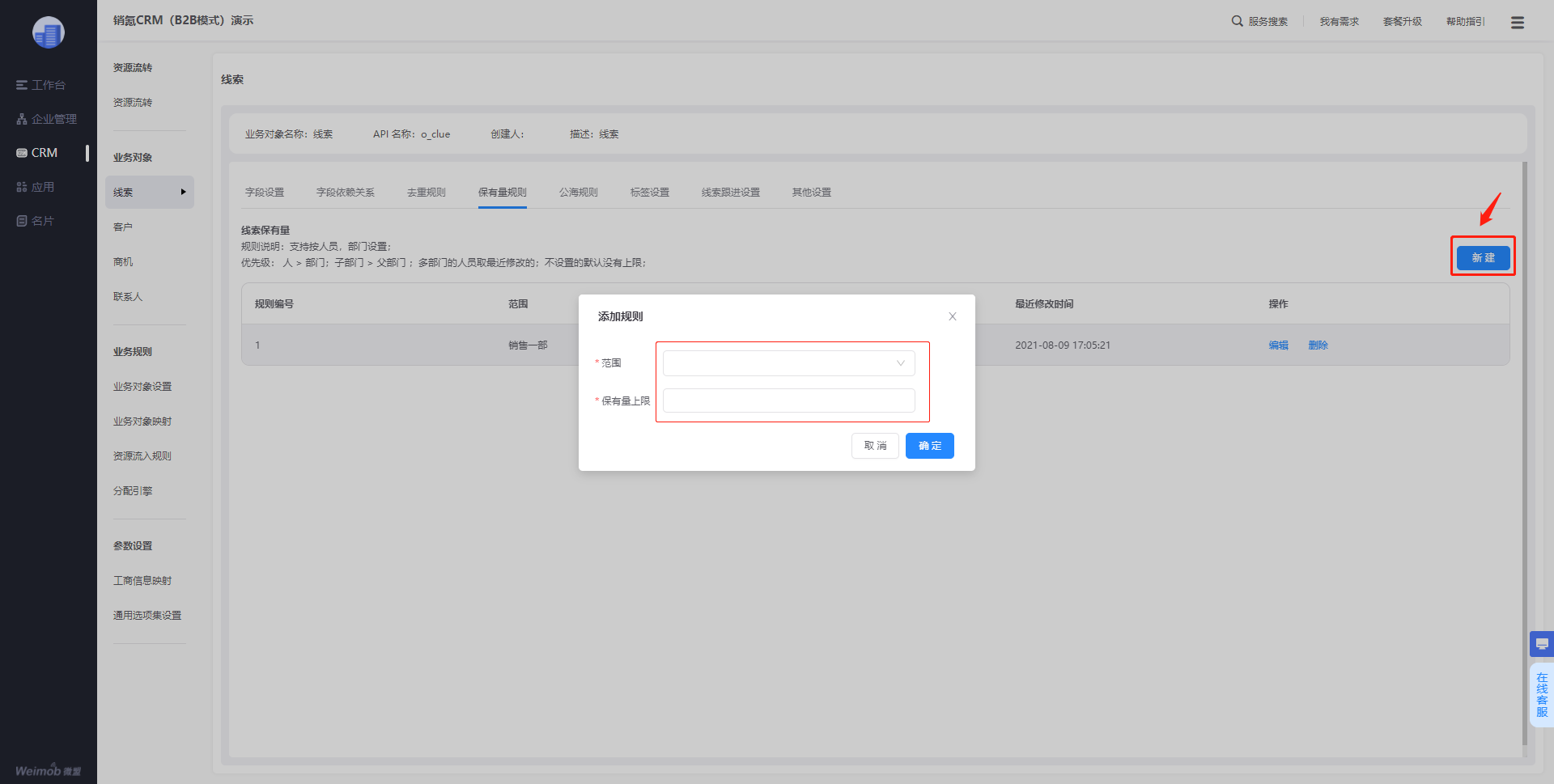The image size is (1554, 784).
Task: Click the 新建 button
Action: pos(1483,257)
